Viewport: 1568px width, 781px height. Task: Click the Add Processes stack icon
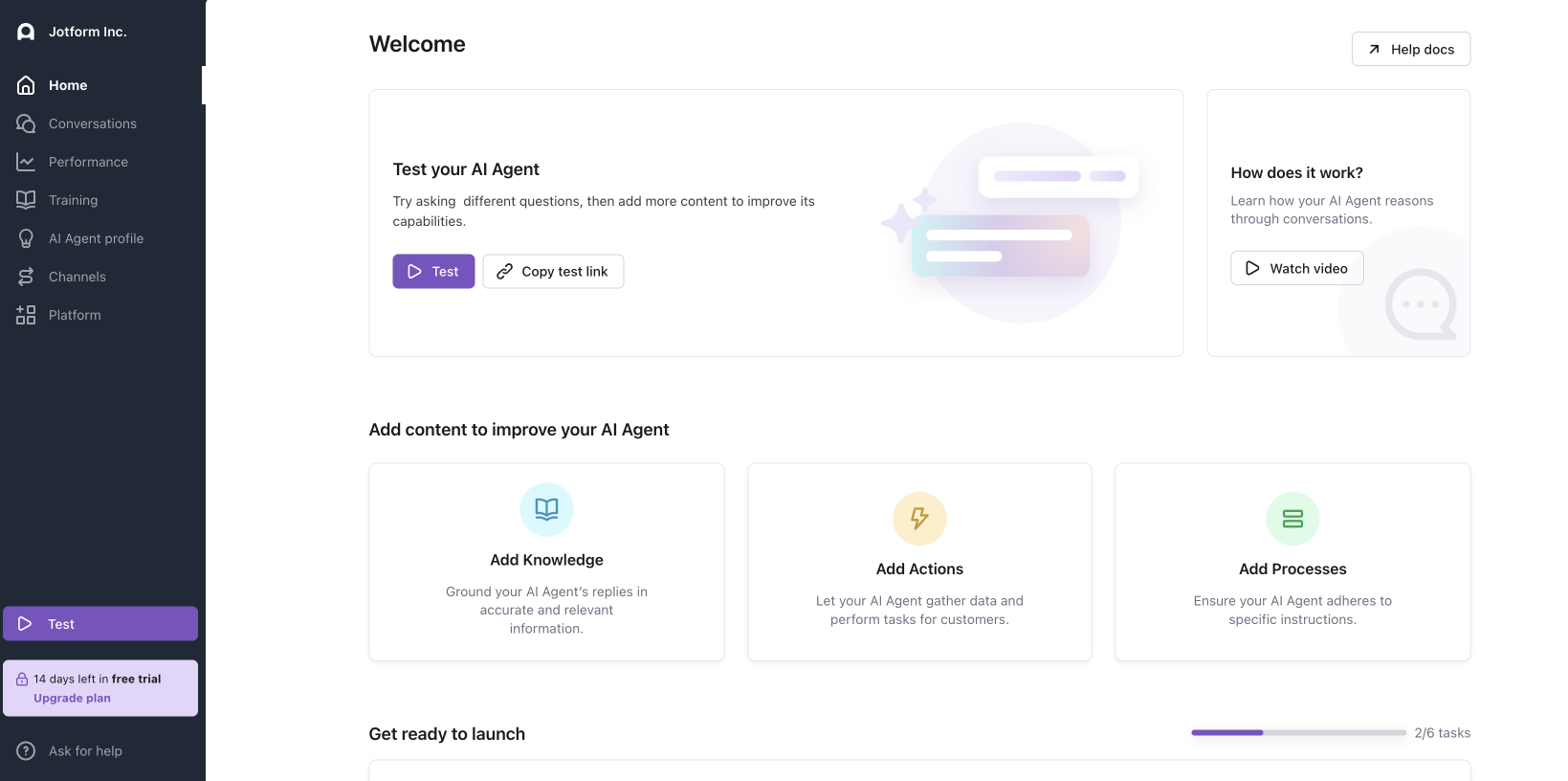pyautogui.click(x=1292, y=519)
